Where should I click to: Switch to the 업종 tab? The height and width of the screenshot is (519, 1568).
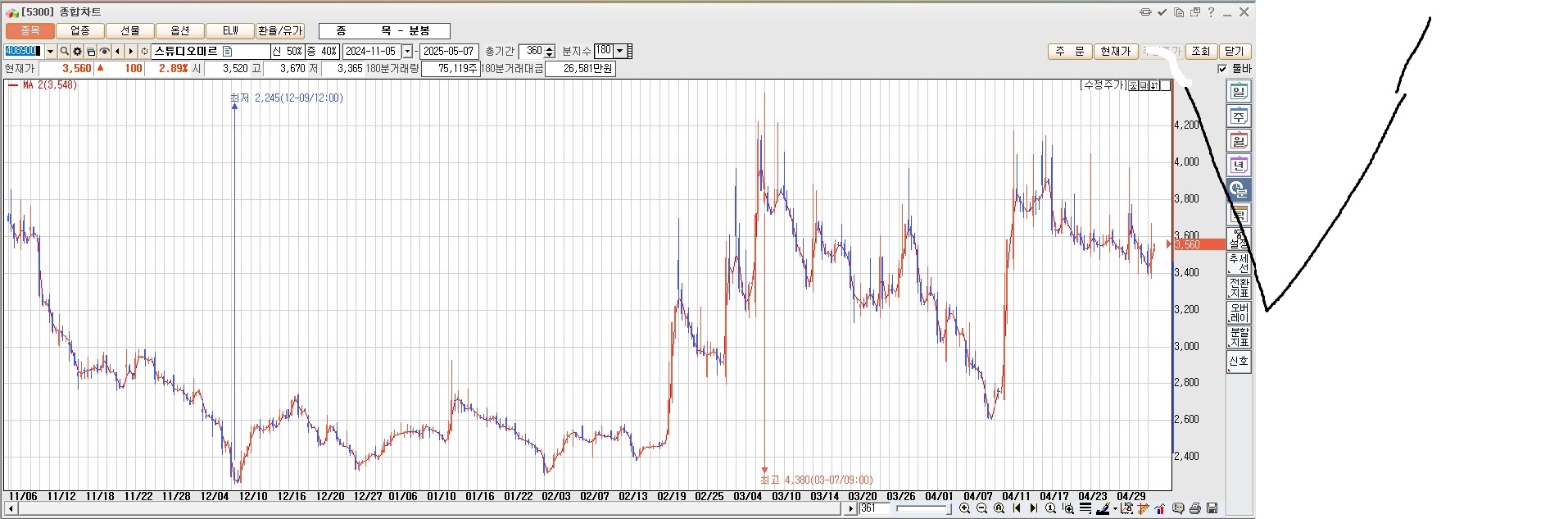pos(80,31)
